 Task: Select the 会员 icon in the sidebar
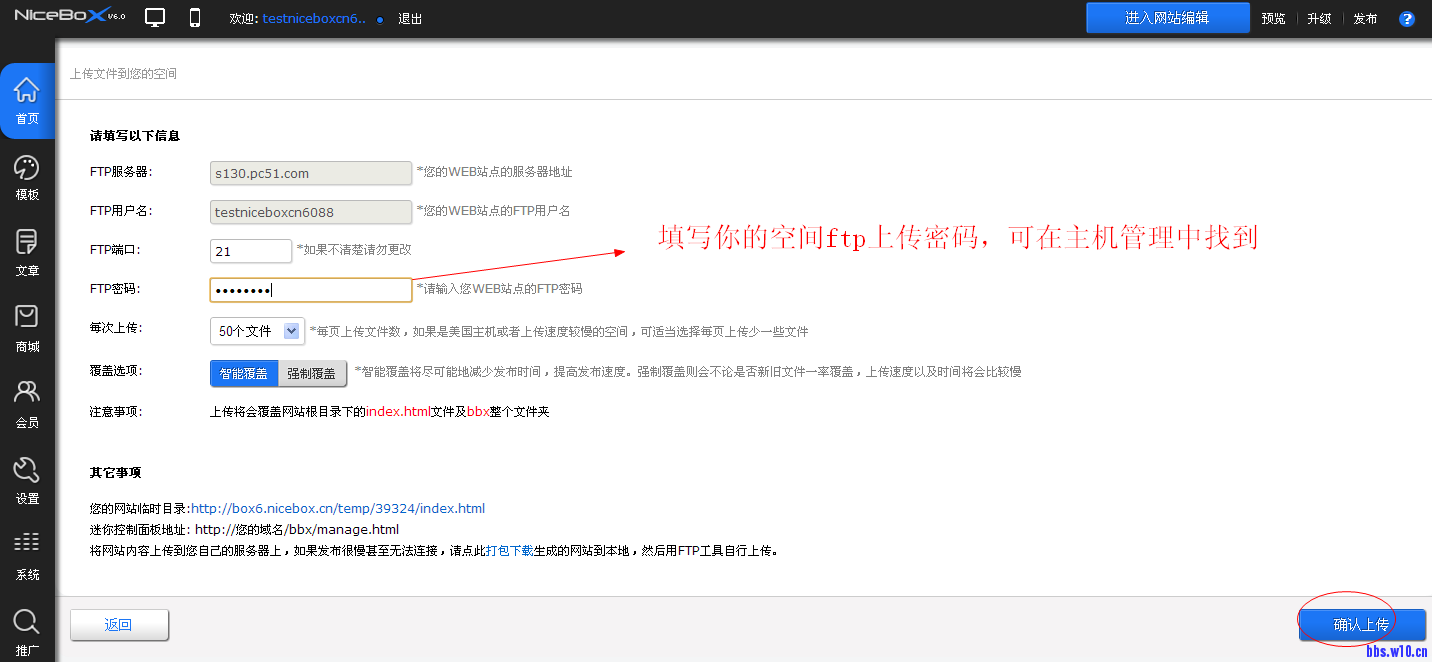coord(27,398)
